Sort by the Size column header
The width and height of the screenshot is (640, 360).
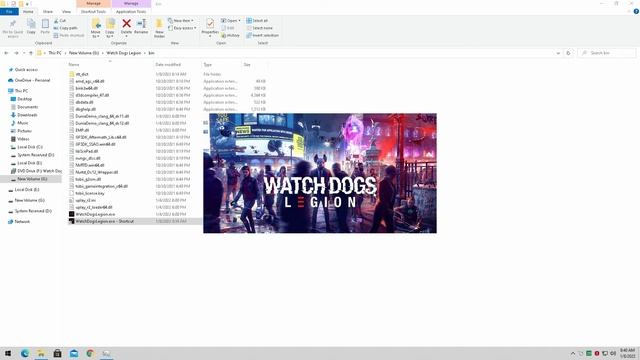255,64
